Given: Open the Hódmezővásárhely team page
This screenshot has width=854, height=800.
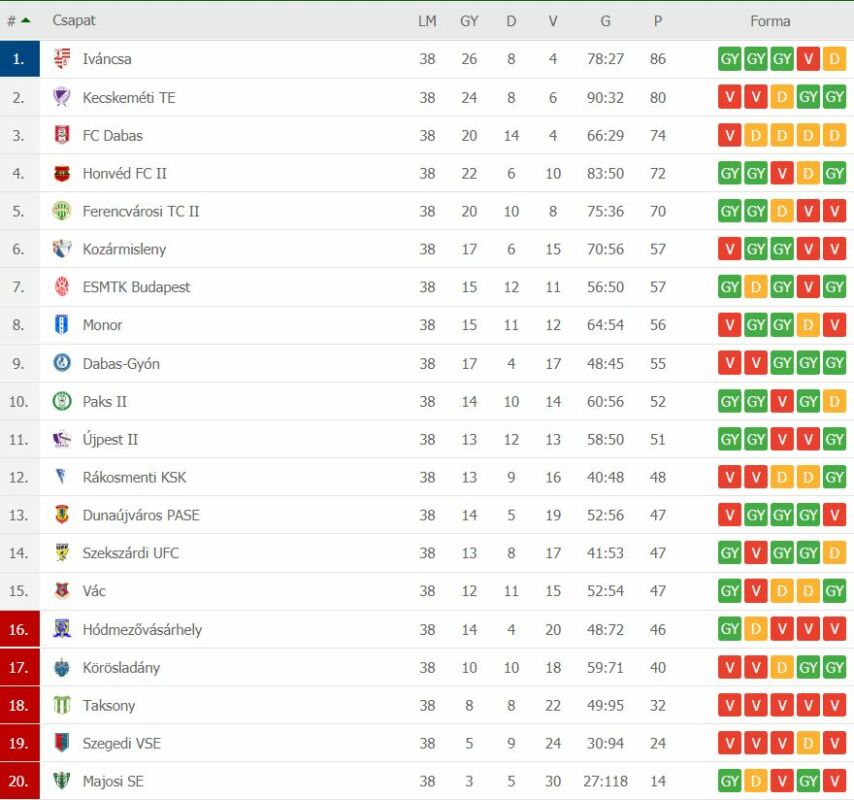Looking at the screenshot, I should [x=142, y=629].
